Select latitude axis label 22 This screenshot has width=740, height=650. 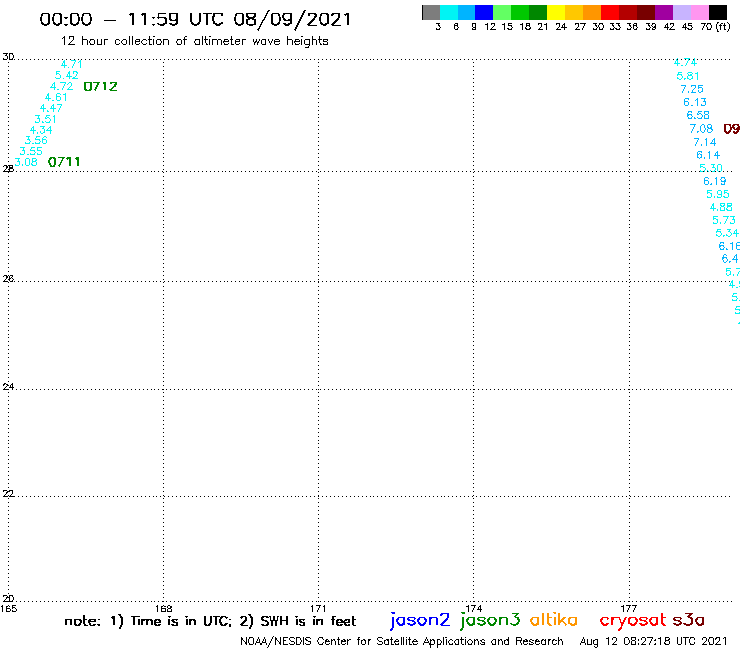(8, 493)
